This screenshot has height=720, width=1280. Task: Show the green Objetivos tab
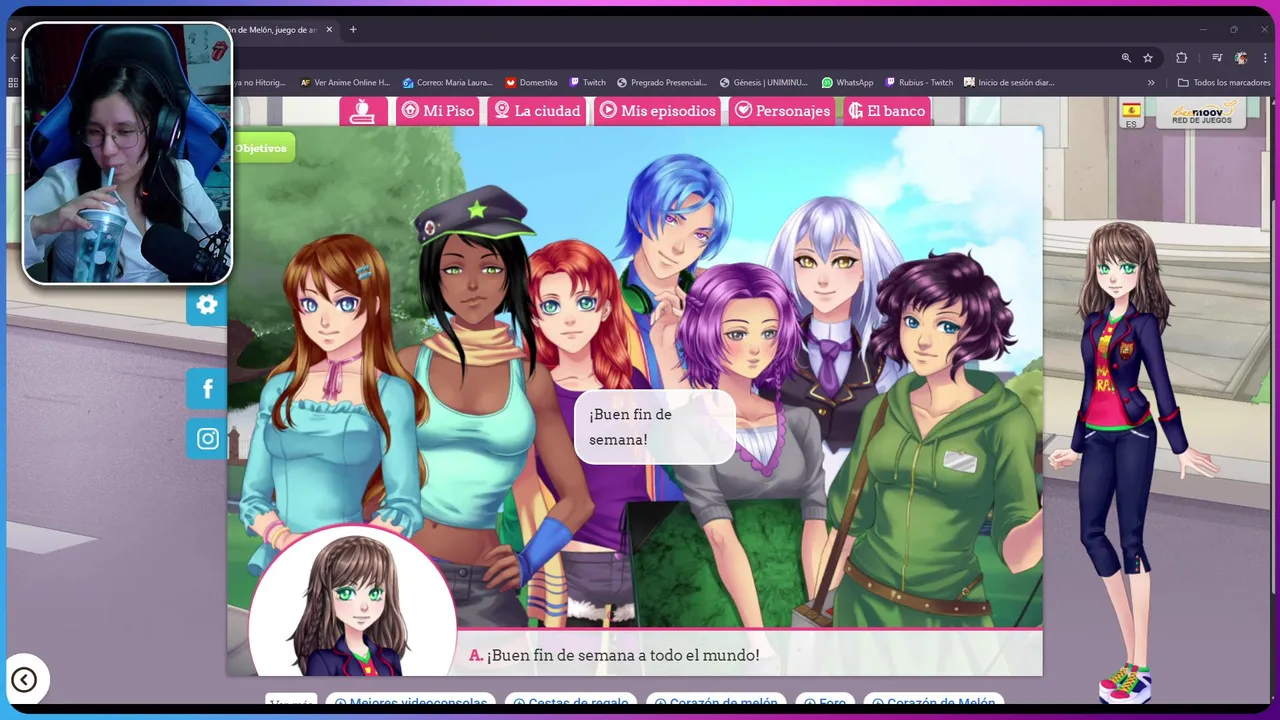coord(262,148)
